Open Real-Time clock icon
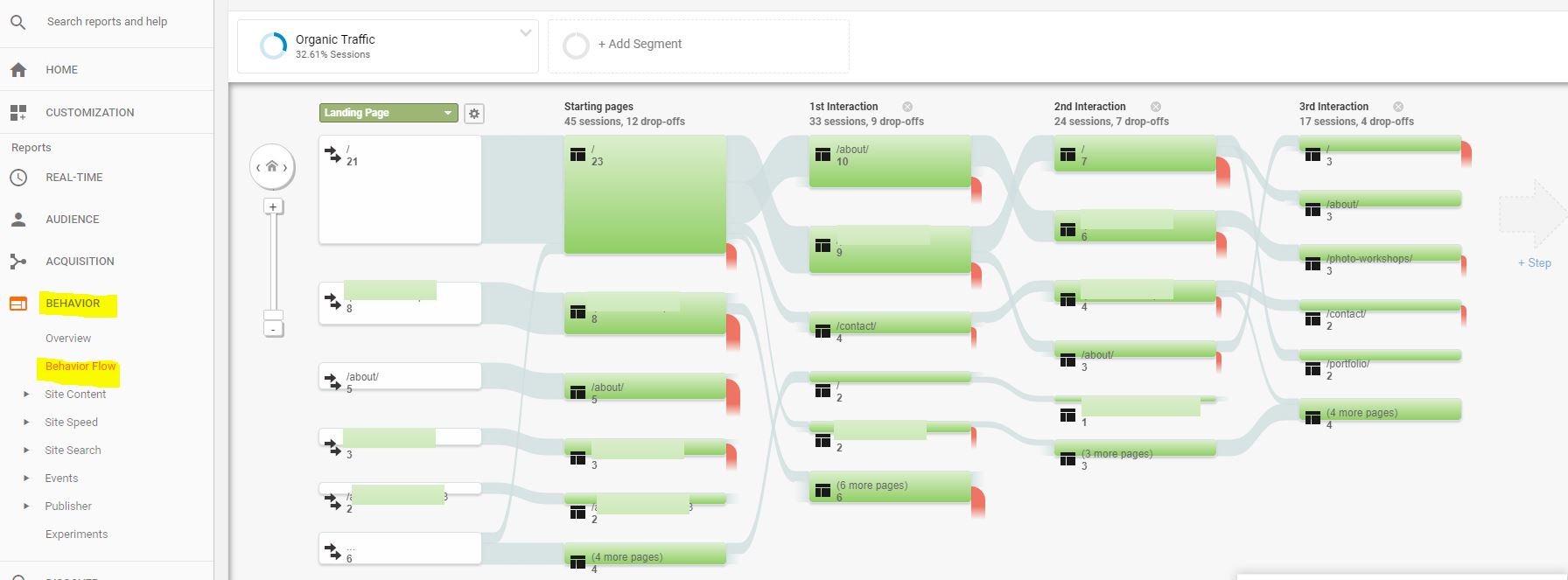 click(x=18, y=178)
